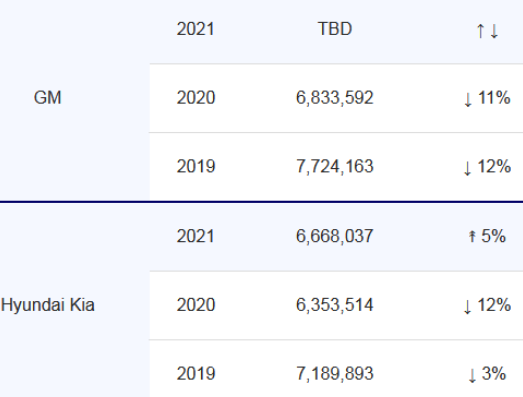523x397 pixels.
Task: Click the down arrow next to 3%
Action: click(x=472, y=375)
